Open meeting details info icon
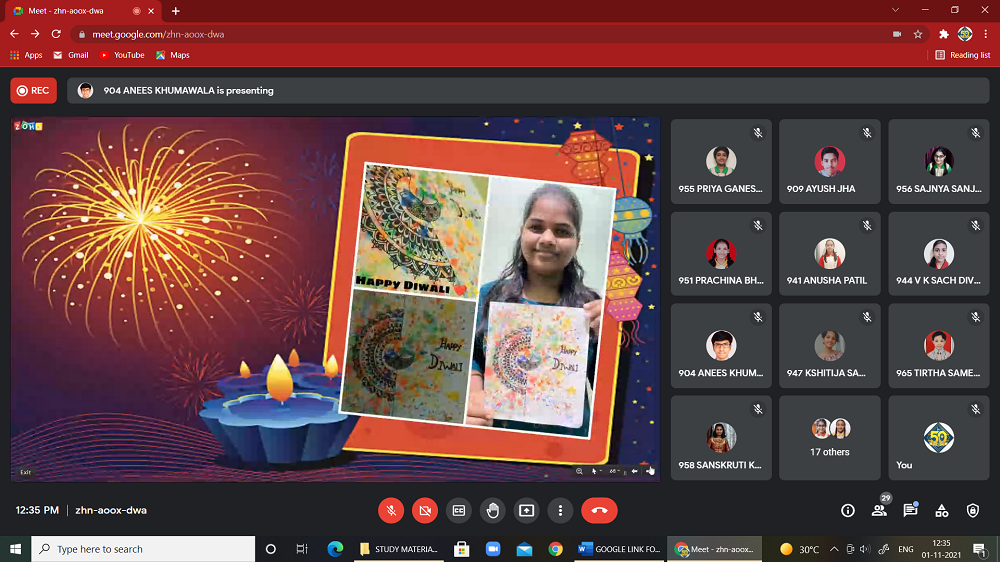 click(x=848, y=510)
